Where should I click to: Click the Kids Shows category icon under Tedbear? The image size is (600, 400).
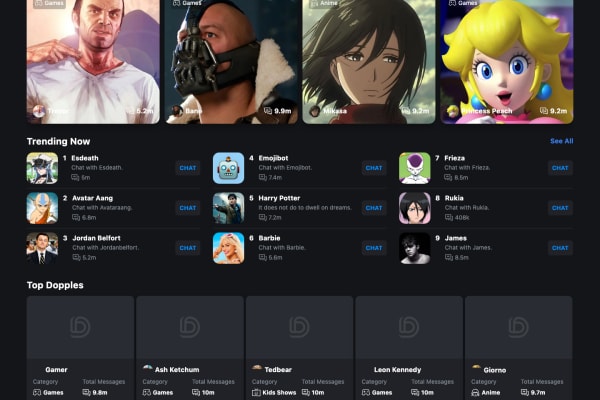pyautogui.click(x=256, y=392)
